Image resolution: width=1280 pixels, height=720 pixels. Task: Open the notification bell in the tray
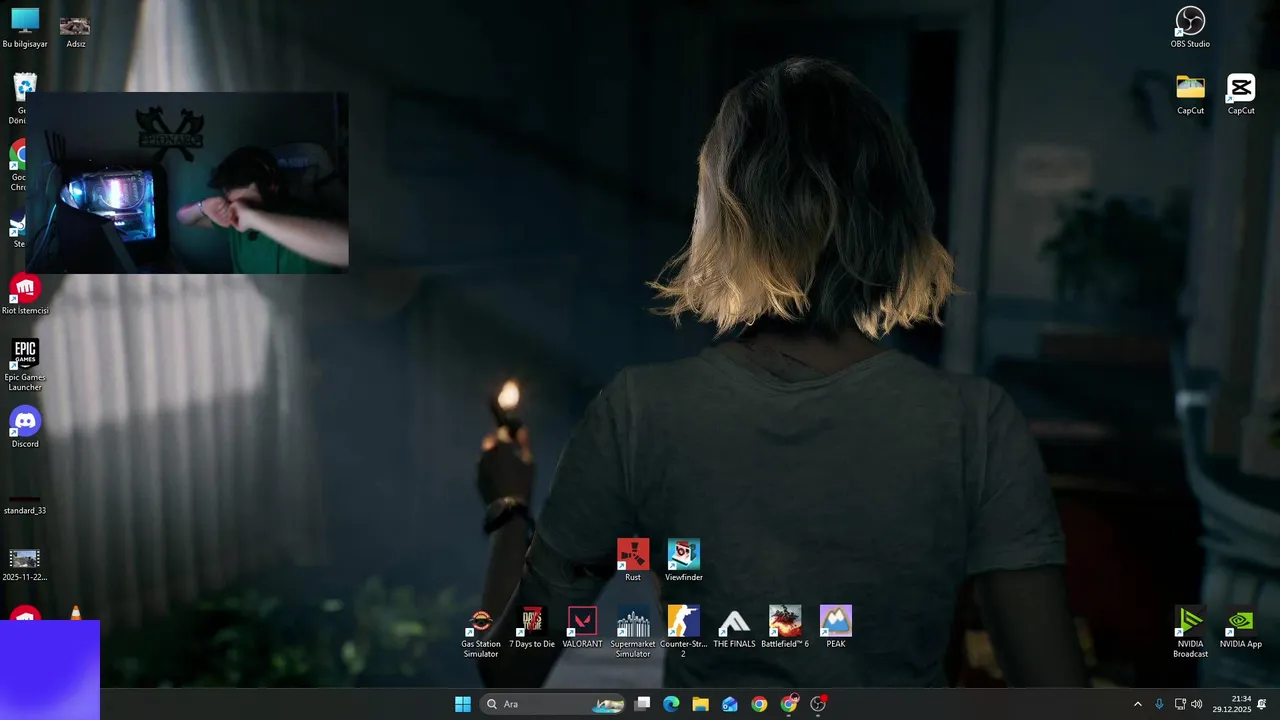[x=1262, y=704]
